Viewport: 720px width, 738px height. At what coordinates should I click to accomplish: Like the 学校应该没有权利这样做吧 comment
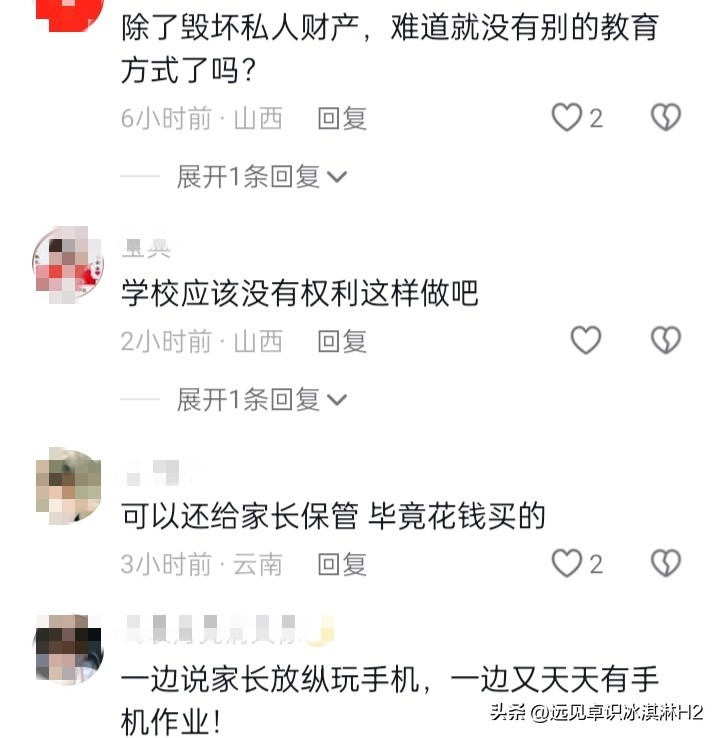586,340
